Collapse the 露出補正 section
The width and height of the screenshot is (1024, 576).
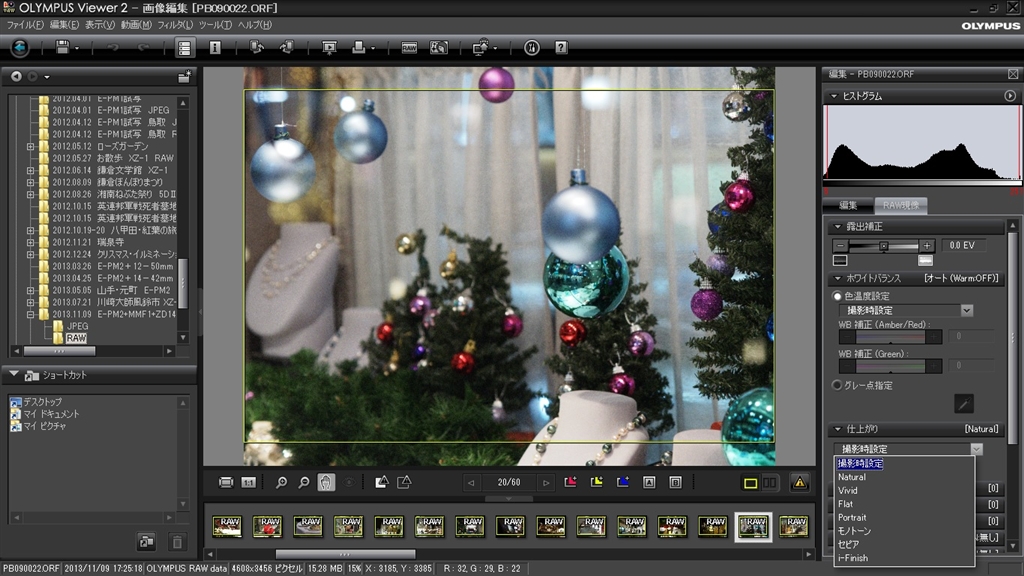pyautogui.click(x=838, y=227)
